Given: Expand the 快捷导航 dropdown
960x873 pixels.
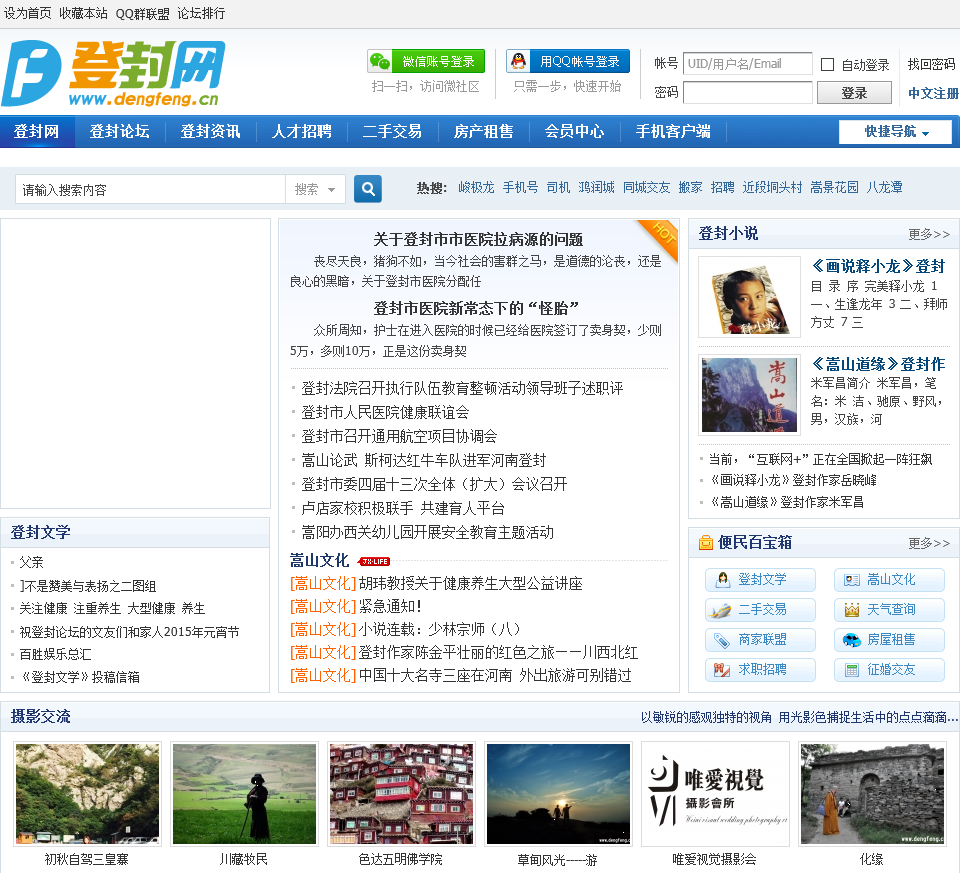Looking at the screenshot, I should [895, 132].
